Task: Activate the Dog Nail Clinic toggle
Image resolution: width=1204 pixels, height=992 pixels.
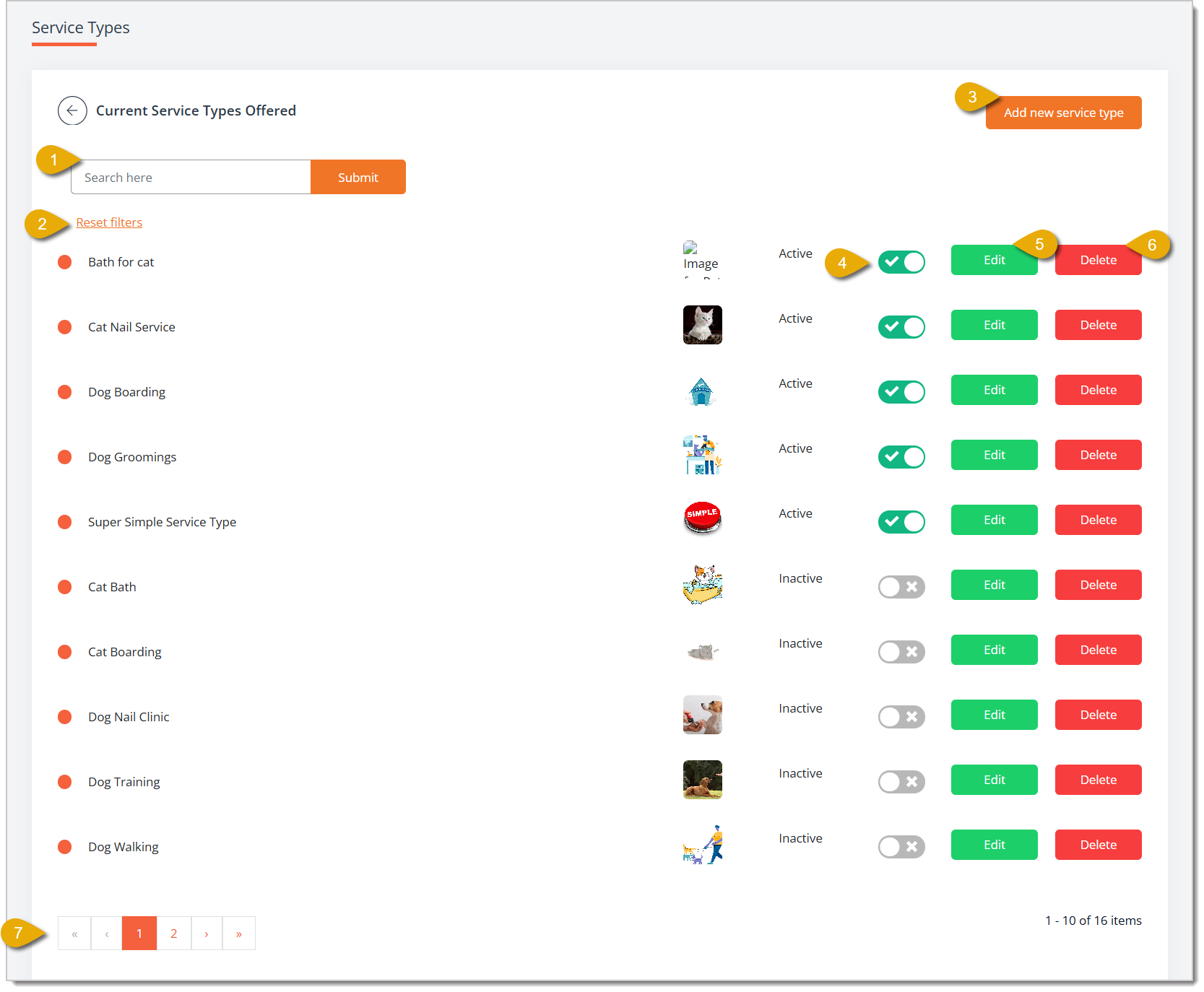Action: tap(901, 717)
